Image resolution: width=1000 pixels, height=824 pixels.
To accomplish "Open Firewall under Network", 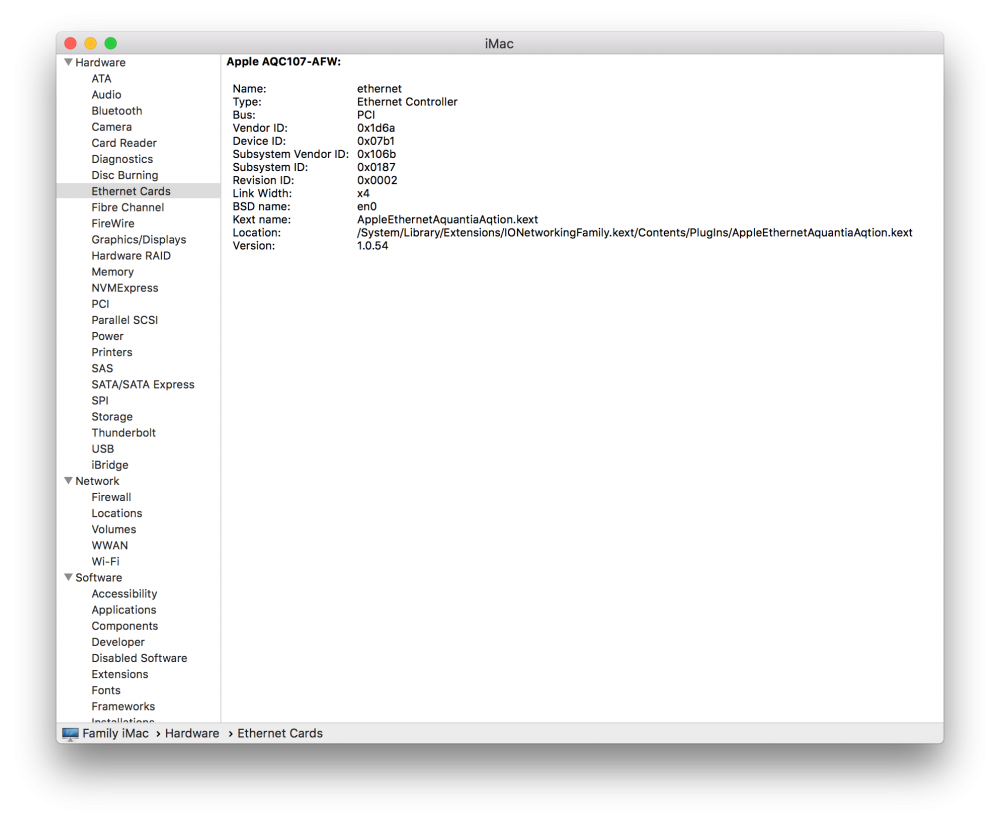I will [111, 497].
